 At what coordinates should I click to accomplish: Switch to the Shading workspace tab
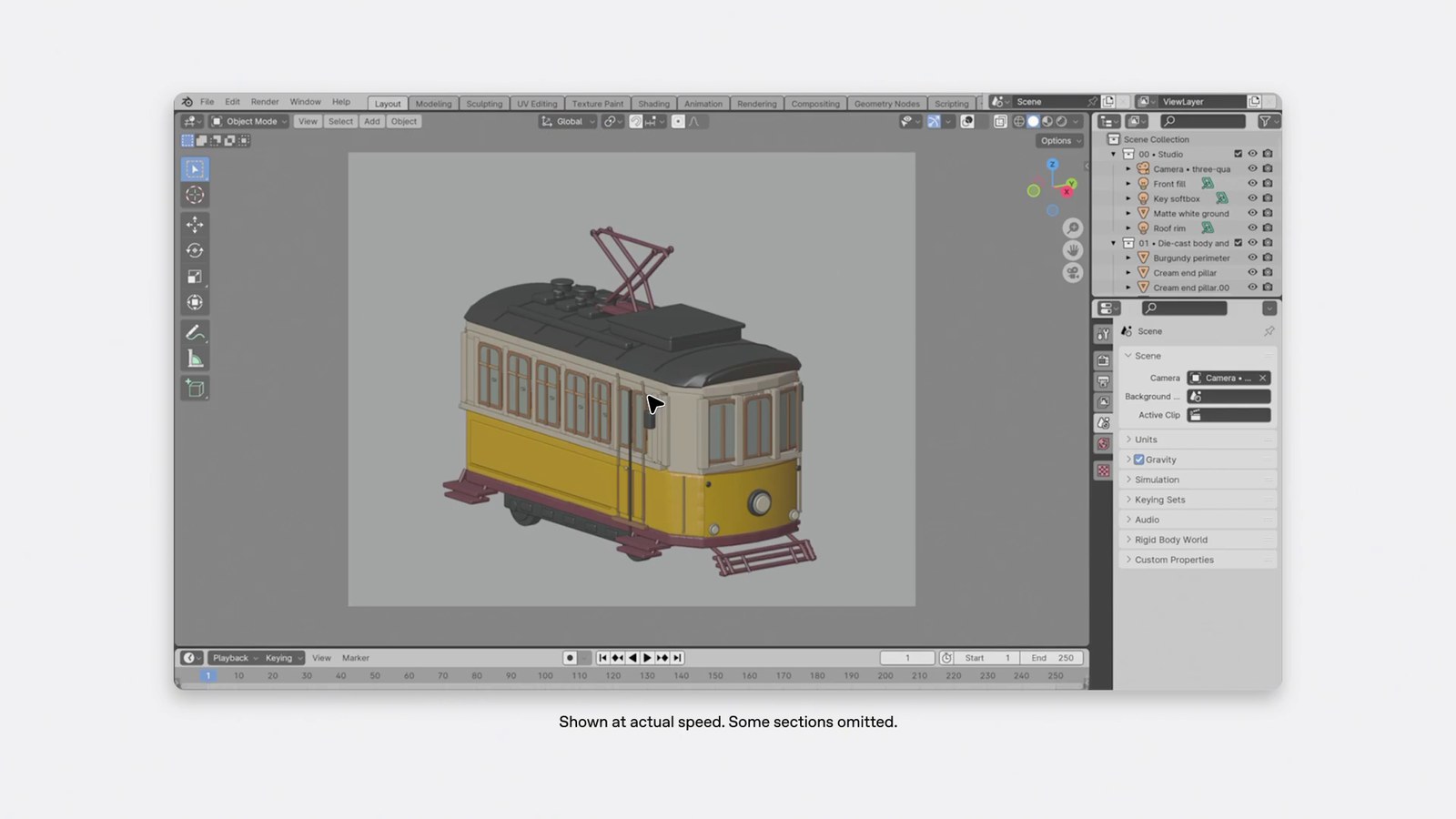coord(653,104)
